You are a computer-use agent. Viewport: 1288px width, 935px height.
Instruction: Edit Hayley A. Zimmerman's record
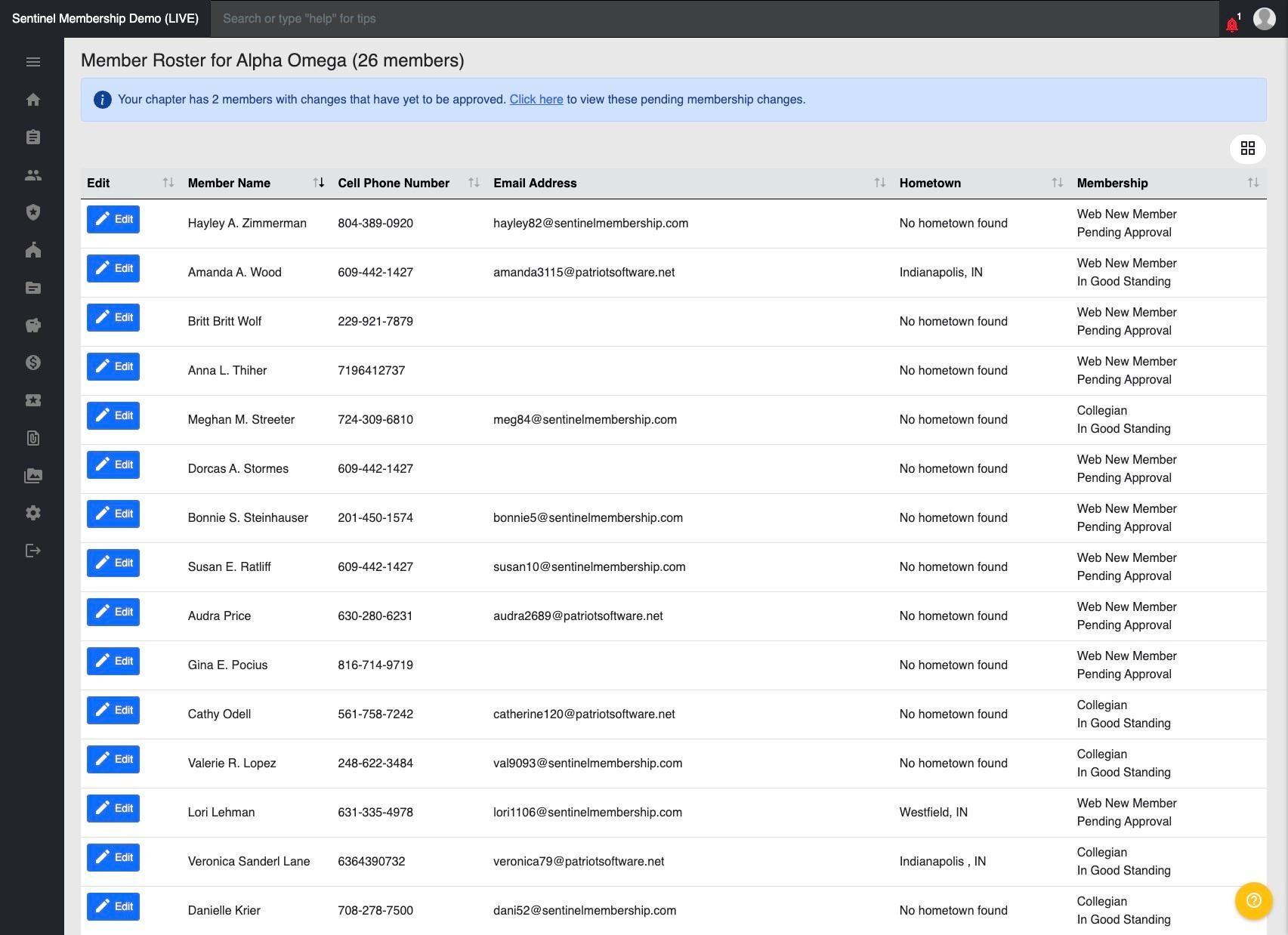113,219
